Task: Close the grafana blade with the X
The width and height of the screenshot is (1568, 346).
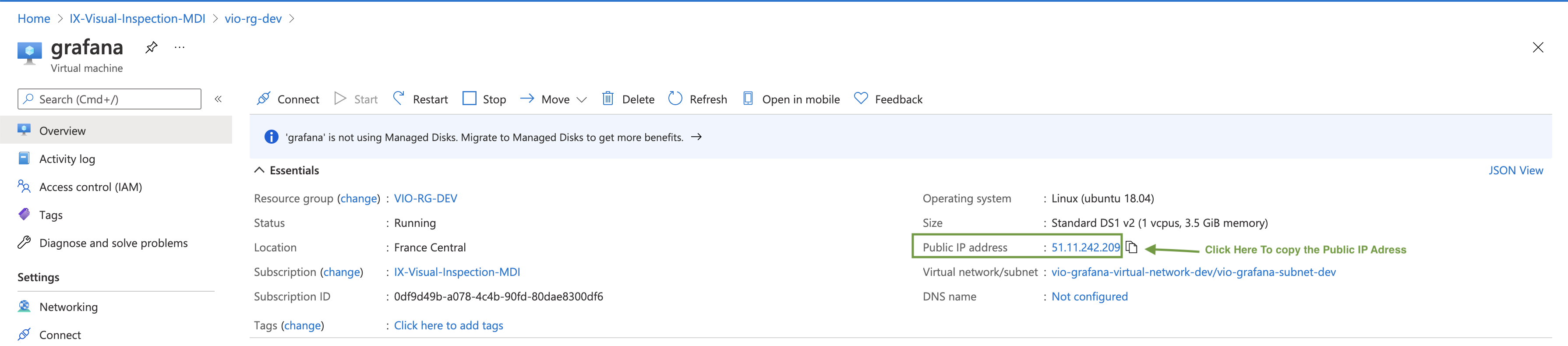Action: (1538, 47)
